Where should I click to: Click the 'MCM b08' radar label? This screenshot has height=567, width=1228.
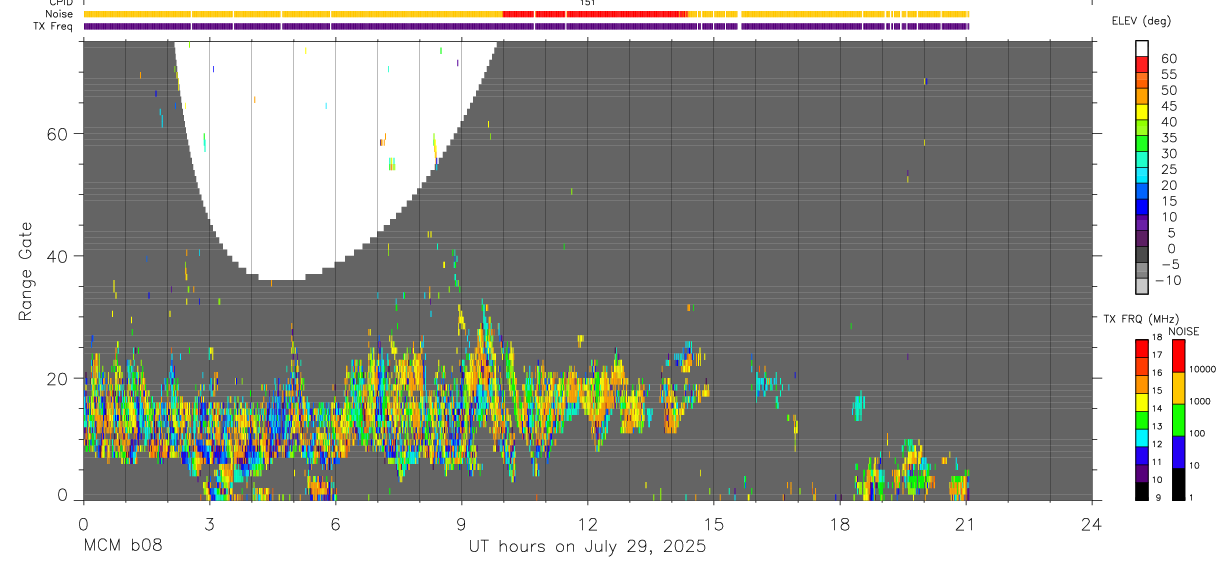pyautogui.click(x=122, y=546)
